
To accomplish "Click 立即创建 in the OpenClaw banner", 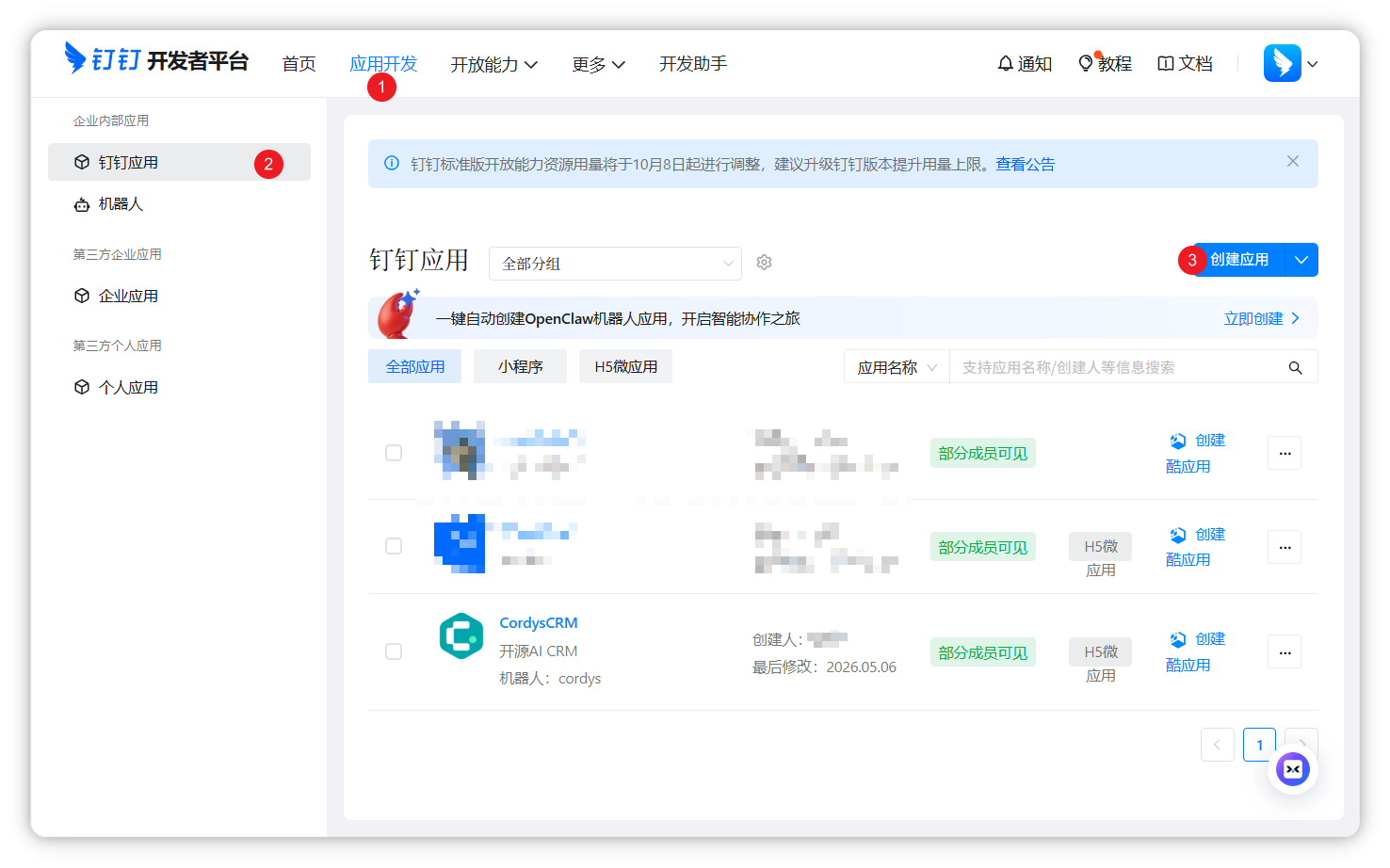I will pos(1262,318).
